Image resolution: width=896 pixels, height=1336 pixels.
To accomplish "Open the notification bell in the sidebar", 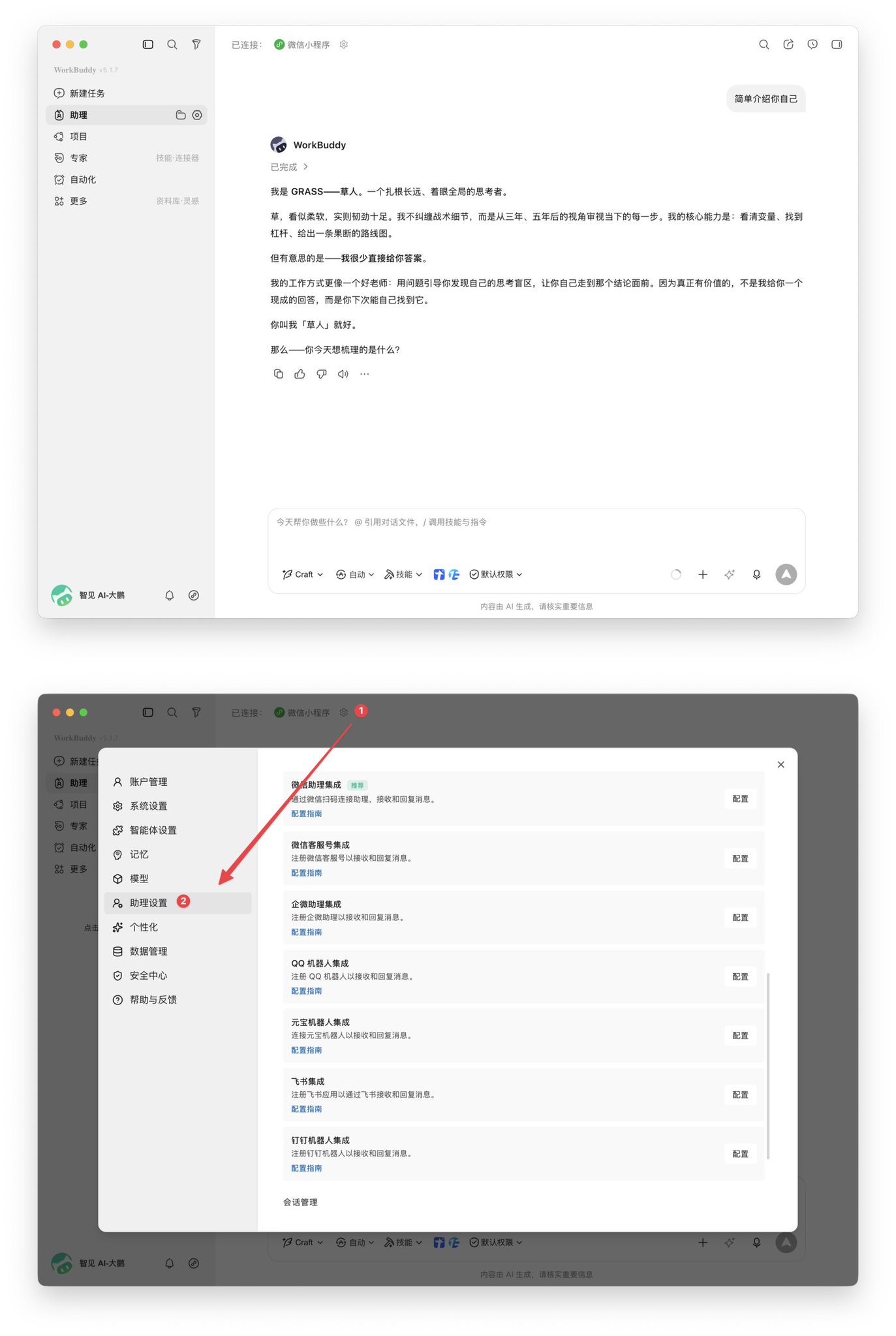I will click(170, 595).
